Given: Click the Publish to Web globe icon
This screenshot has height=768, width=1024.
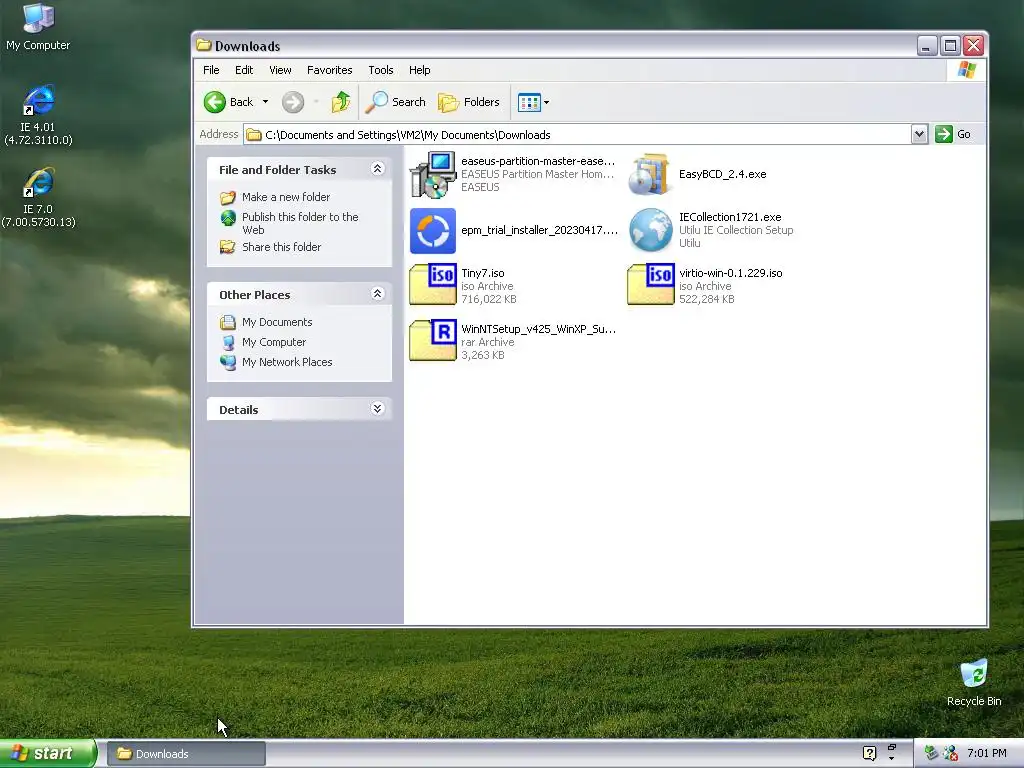Looking at the screenshot, I should (x=227, y=218).
